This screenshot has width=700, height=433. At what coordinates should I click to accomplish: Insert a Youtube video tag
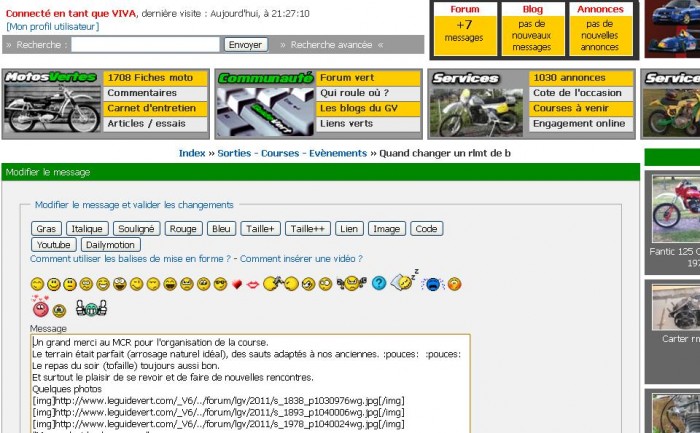(54, 245)
